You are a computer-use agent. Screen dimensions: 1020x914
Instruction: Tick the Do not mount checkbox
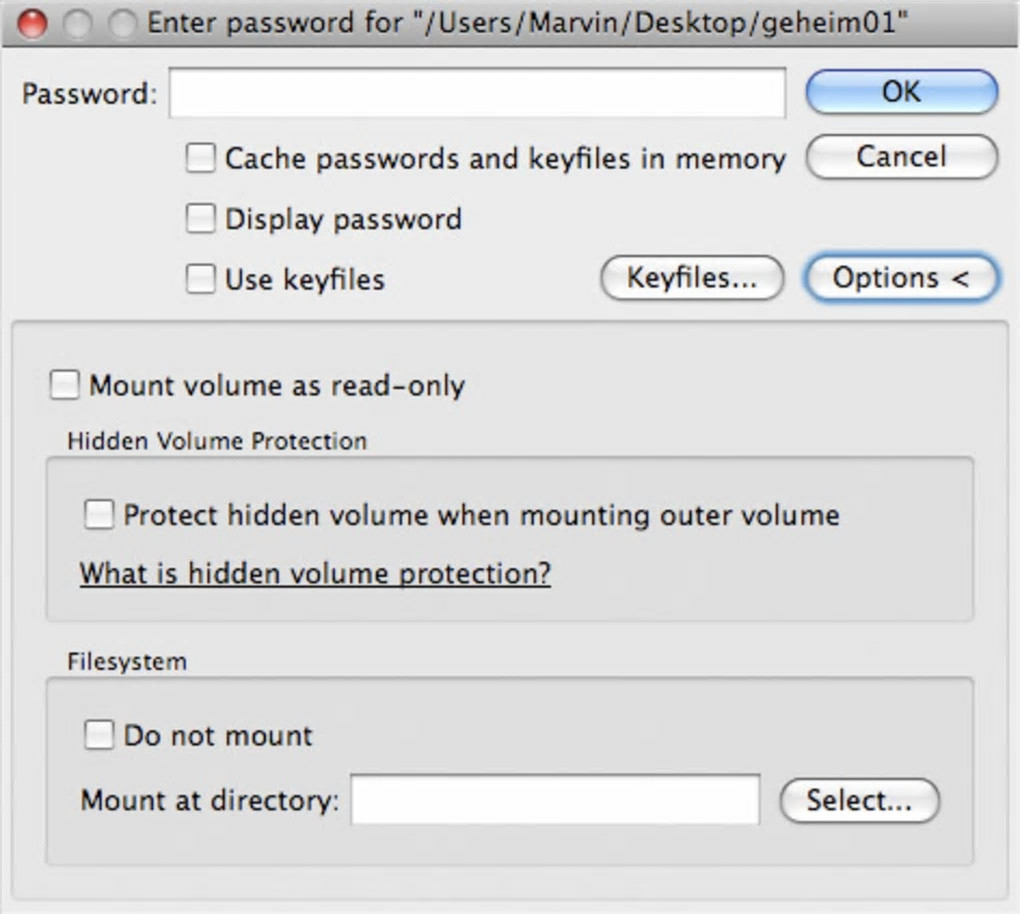(x=99, y=736)
